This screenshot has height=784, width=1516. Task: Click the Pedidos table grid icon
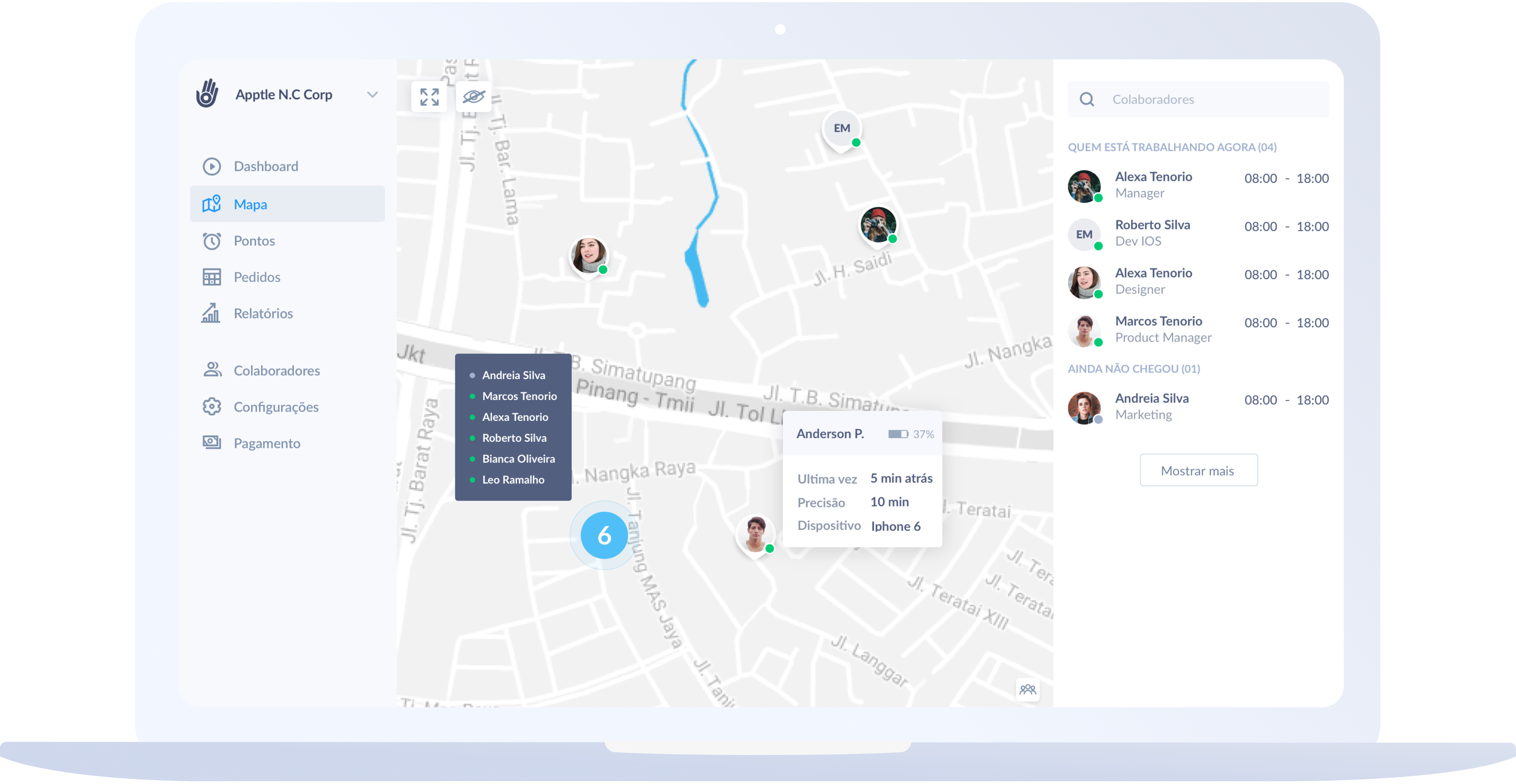tap(212, 277)
